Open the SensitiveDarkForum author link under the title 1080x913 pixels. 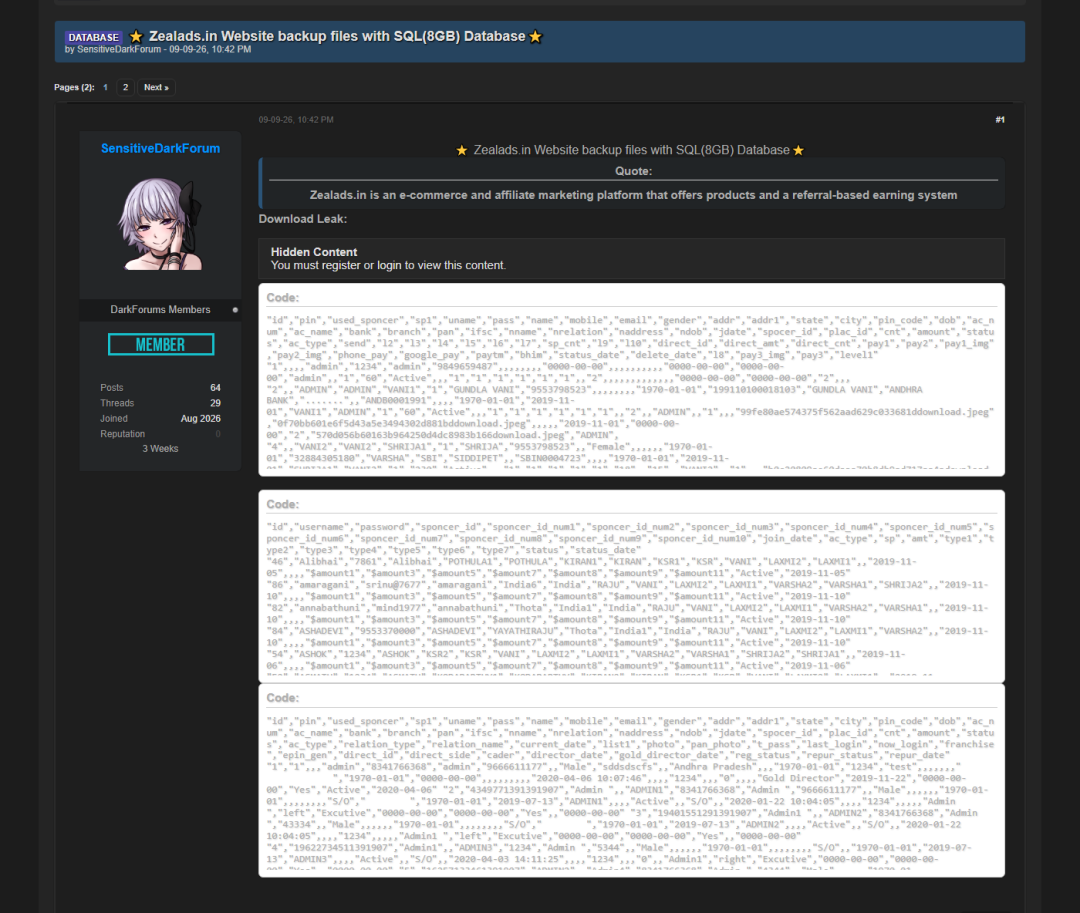pos(118,50)
